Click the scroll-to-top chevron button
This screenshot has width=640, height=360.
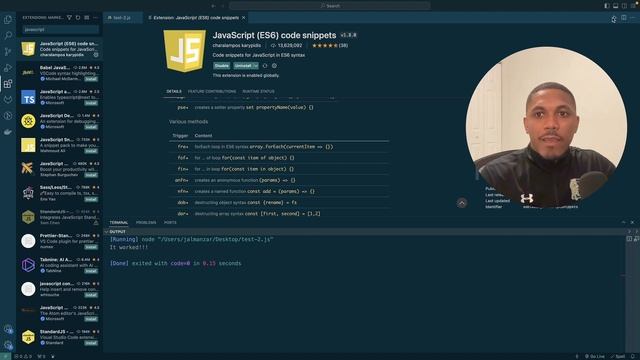coord(462,203)
